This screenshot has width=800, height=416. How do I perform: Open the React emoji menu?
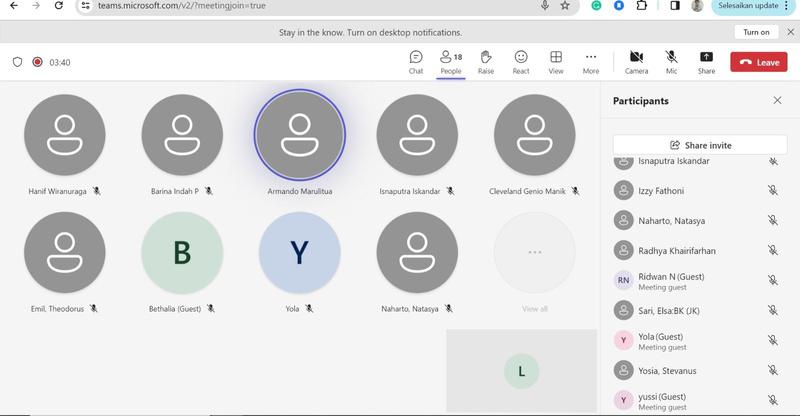521,61
